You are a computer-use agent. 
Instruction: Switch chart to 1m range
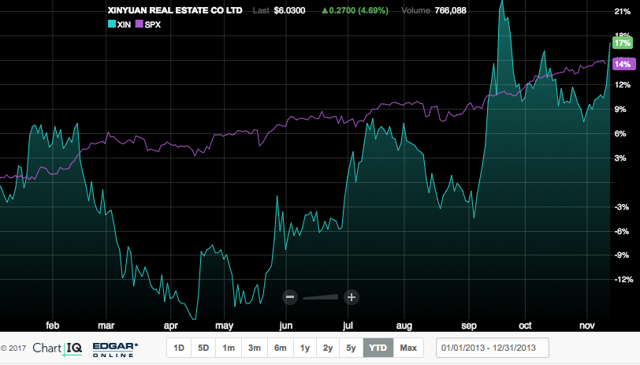[229, 348]
